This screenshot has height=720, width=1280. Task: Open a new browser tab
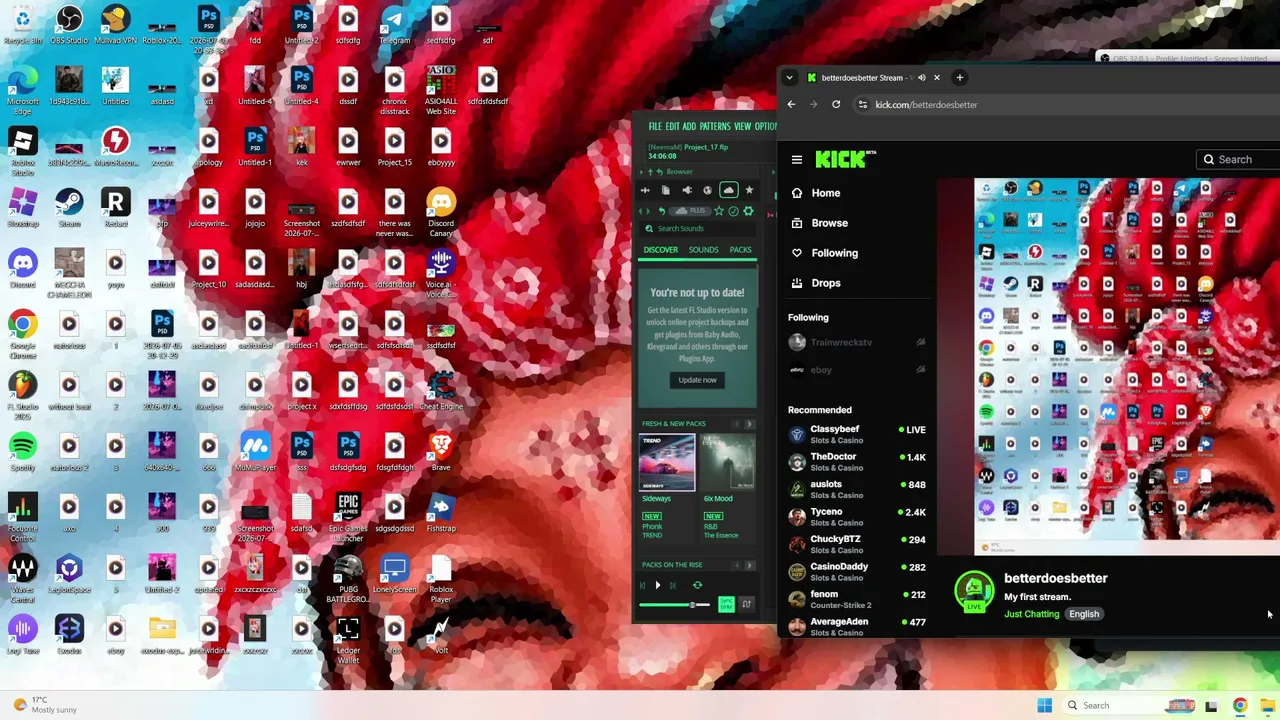click(959, 77)
